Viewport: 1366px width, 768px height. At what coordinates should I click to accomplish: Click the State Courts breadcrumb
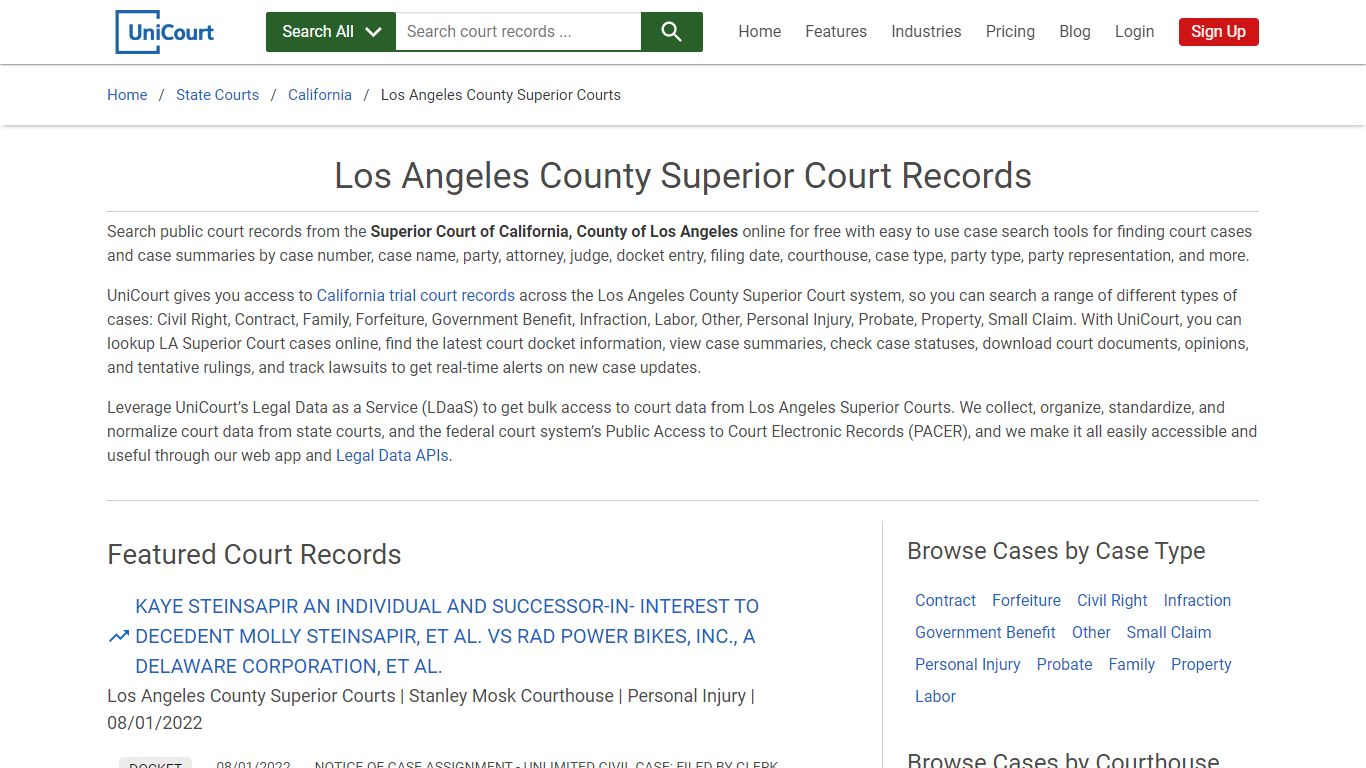click(x=217, y=95)
